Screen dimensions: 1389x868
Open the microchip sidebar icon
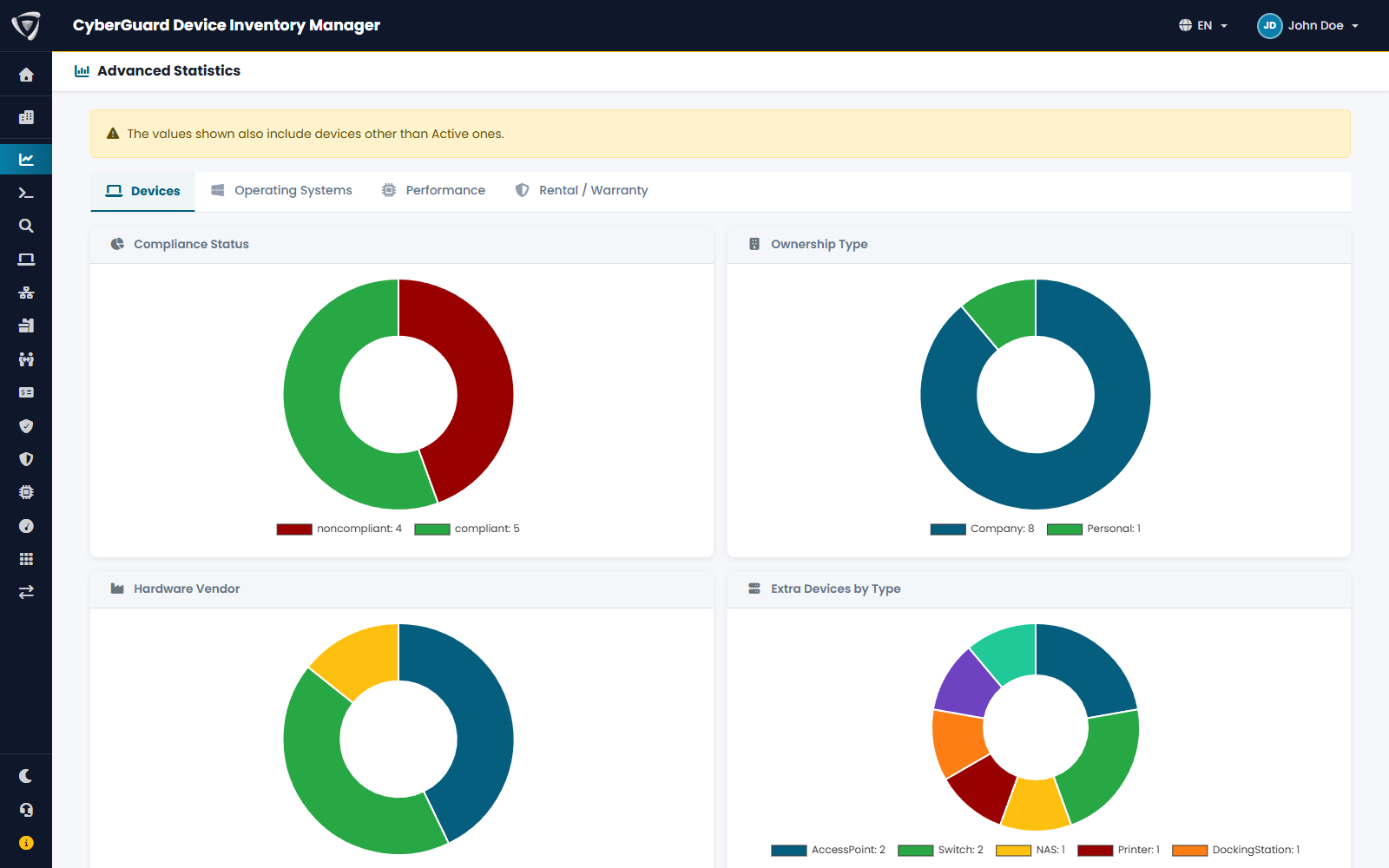(x=26, y=492)
